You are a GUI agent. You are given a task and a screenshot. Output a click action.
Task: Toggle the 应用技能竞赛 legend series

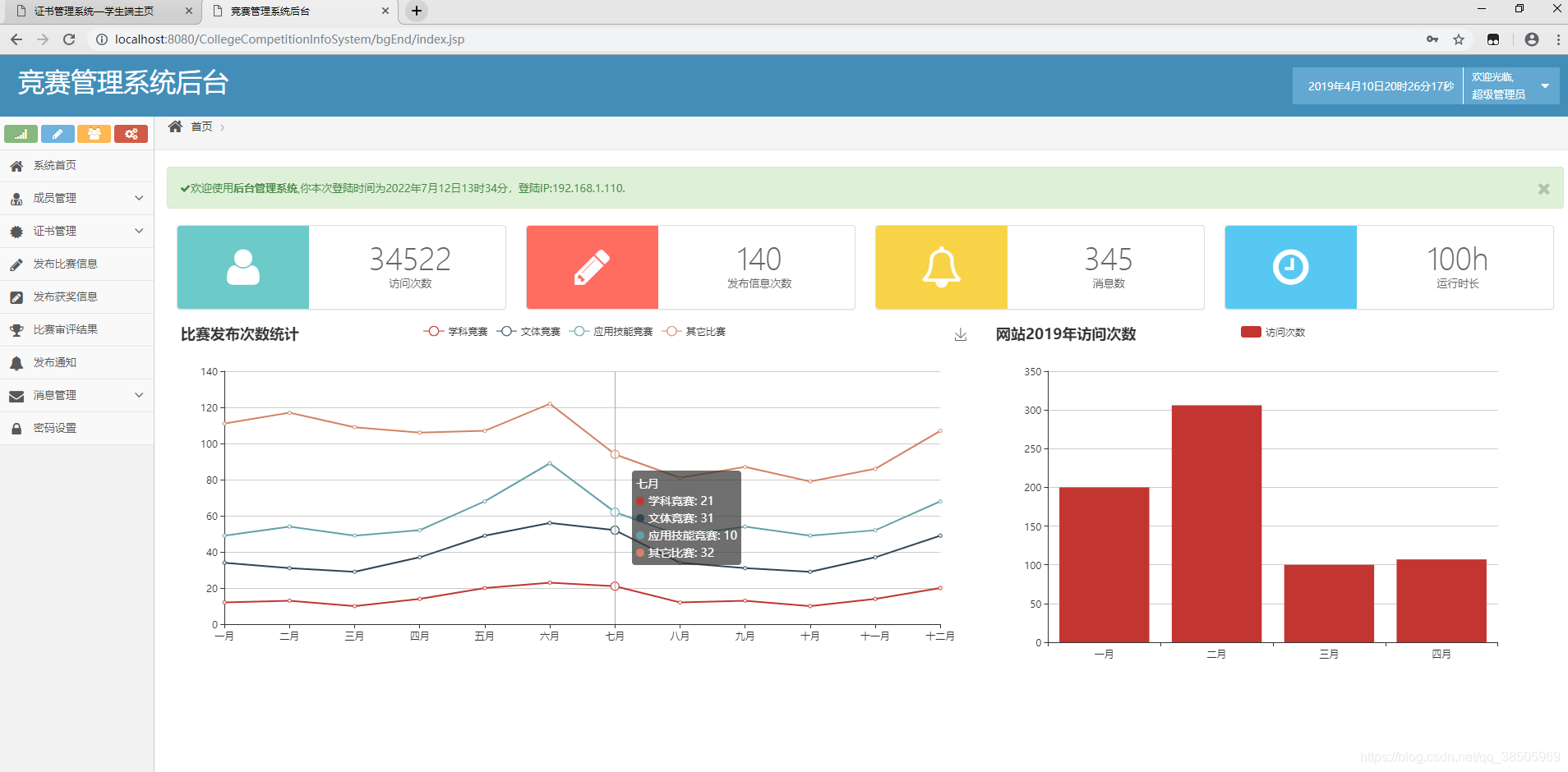click(611, 332)
